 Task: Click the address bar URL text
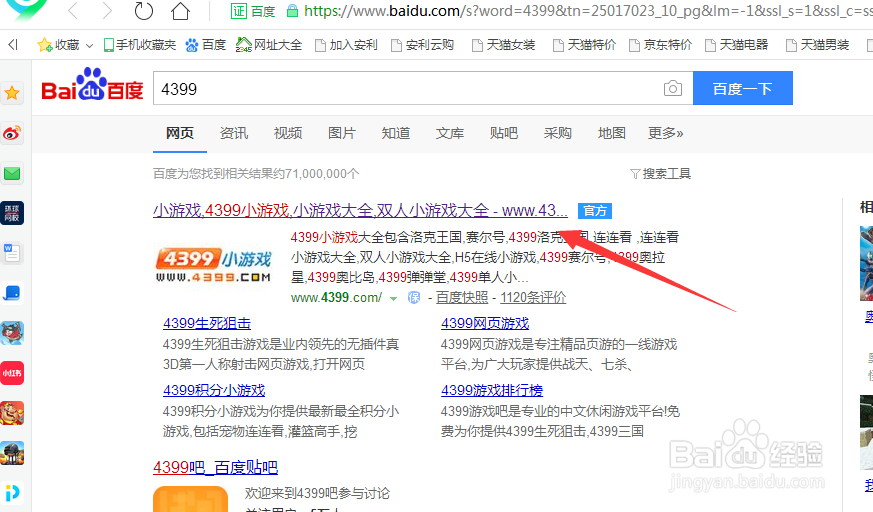(588, 11)
